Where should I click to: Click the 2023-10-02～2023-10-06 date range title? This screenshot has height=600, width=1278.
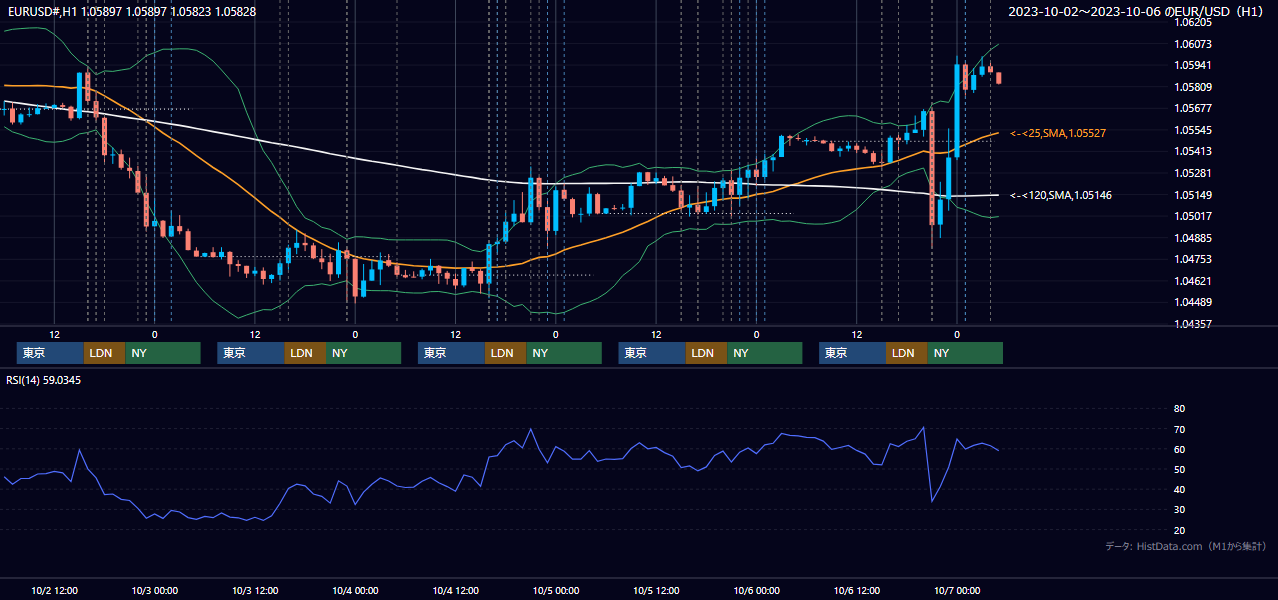(x=1137, y=11)
